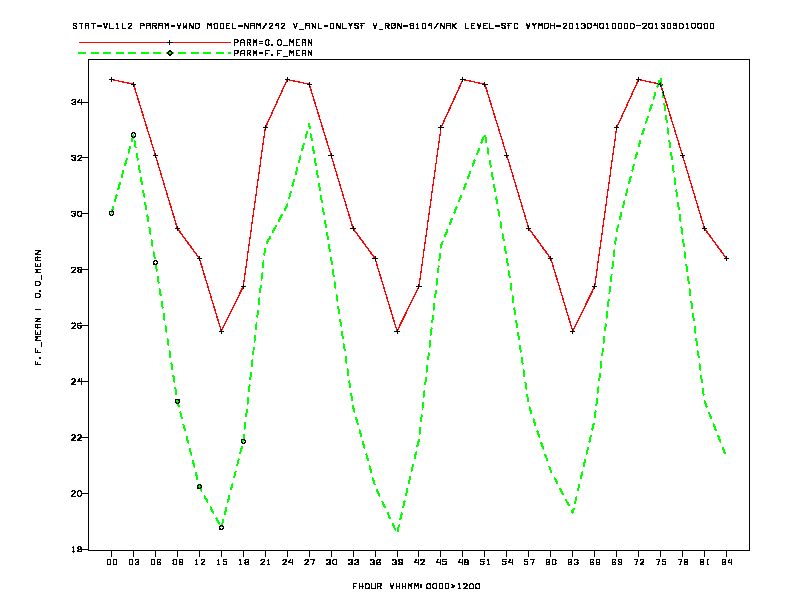The height and width of the screenshot is (612, 792).
Task: Click the x-axis tick label 27
Action: [x=309, y=562]
